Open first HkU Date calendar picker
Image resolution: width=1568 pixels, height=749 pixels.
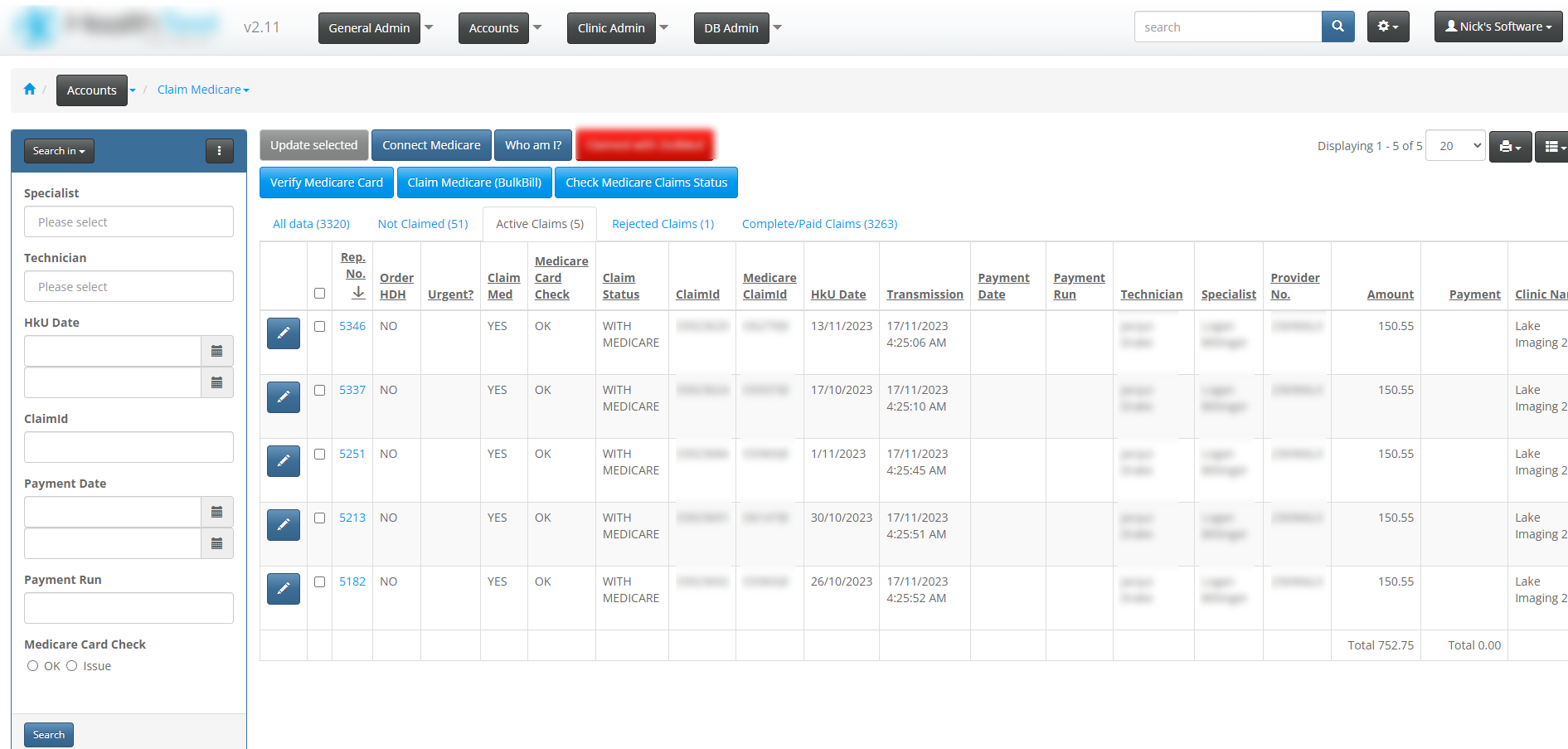(216, 352)
